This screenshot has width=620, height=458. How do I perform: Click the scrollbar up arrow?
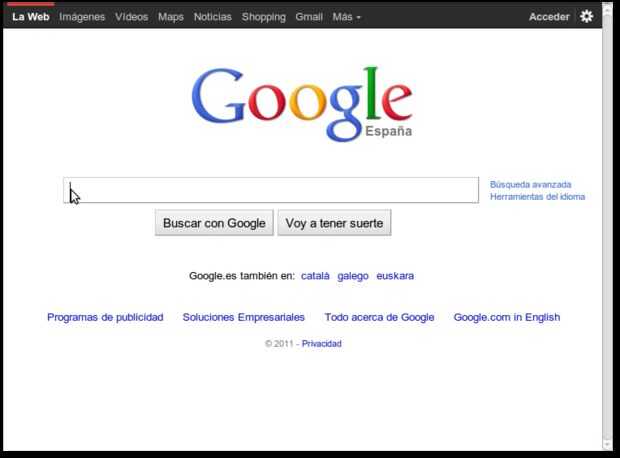click(x=607, y=8)
